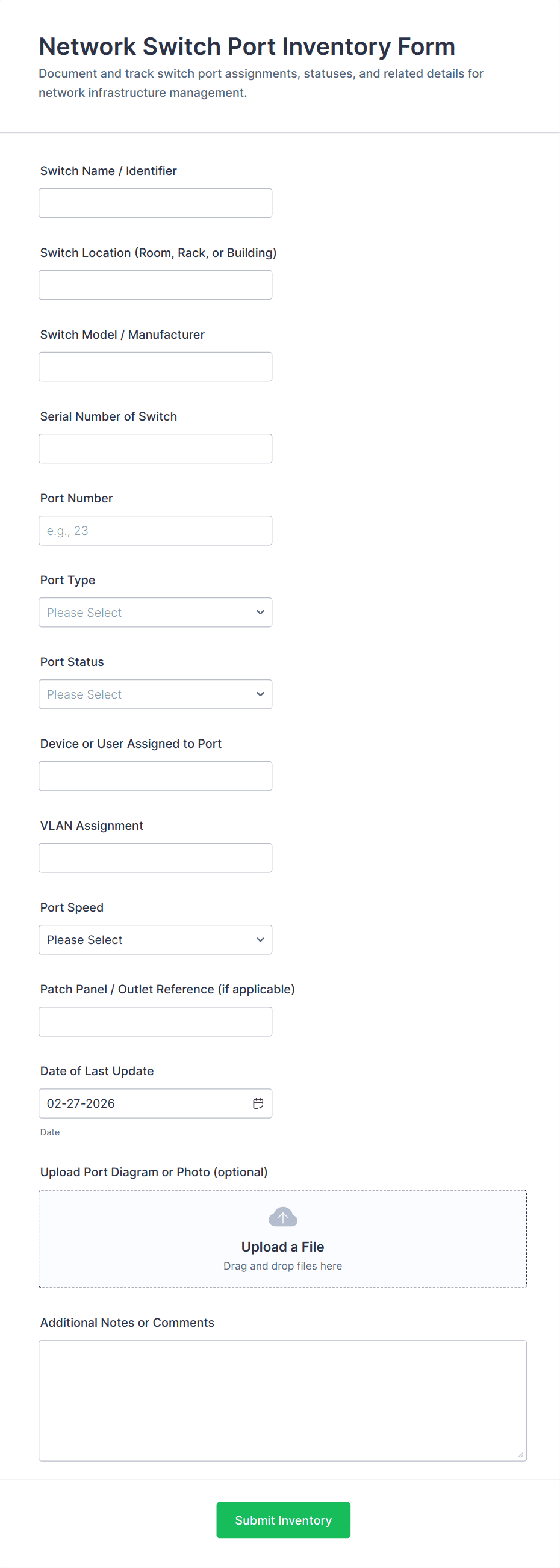Expand the Port Speed dropdown
The width and height of the screenshot is (560, 1568).
(155, 940)
